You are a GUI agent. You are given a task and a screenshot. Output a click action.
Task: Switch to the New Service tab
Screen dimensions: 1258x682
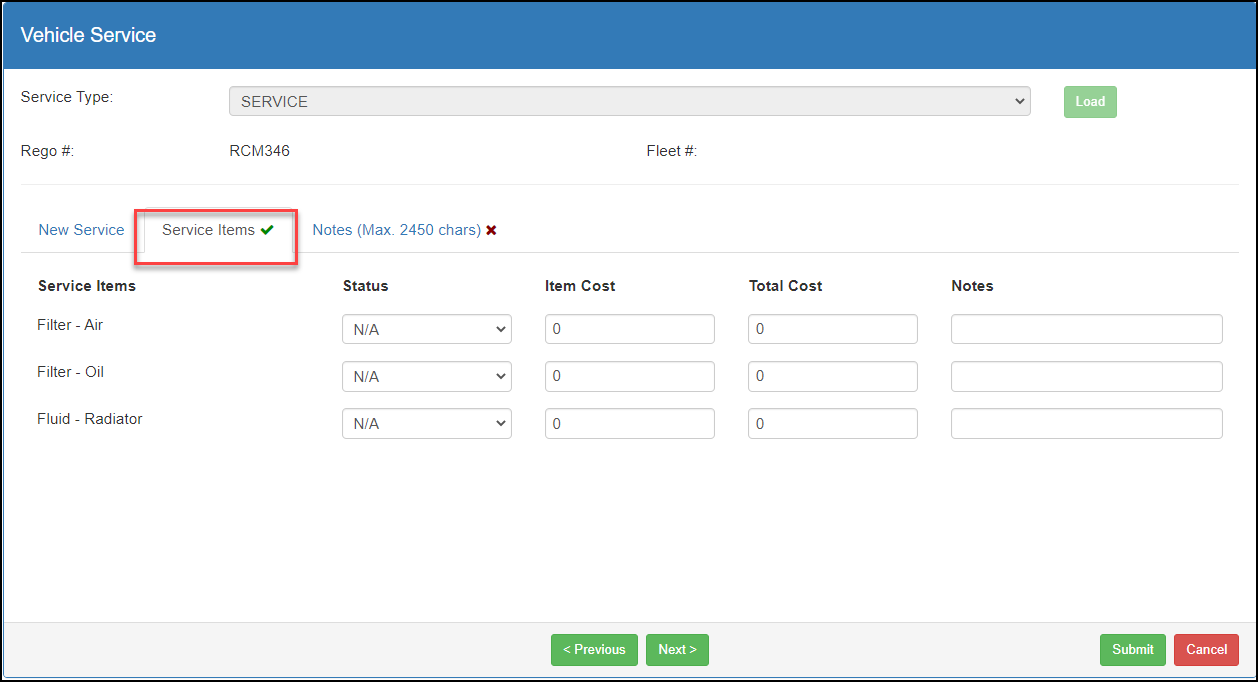pyautogui.click(x=81, y=230)
